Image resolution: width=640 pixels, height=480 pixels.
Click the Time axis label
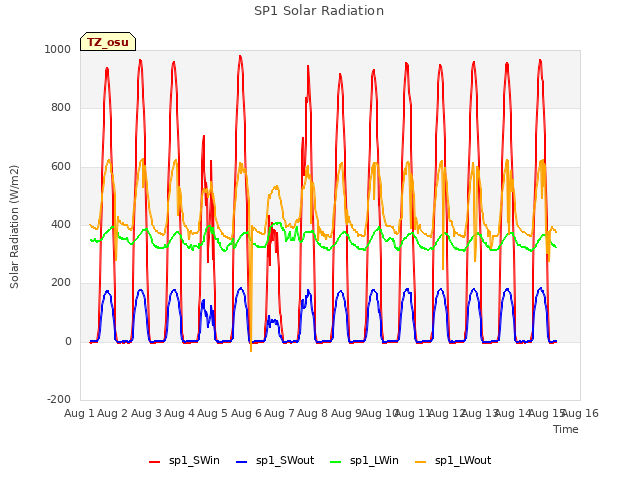tap(566, 429)
